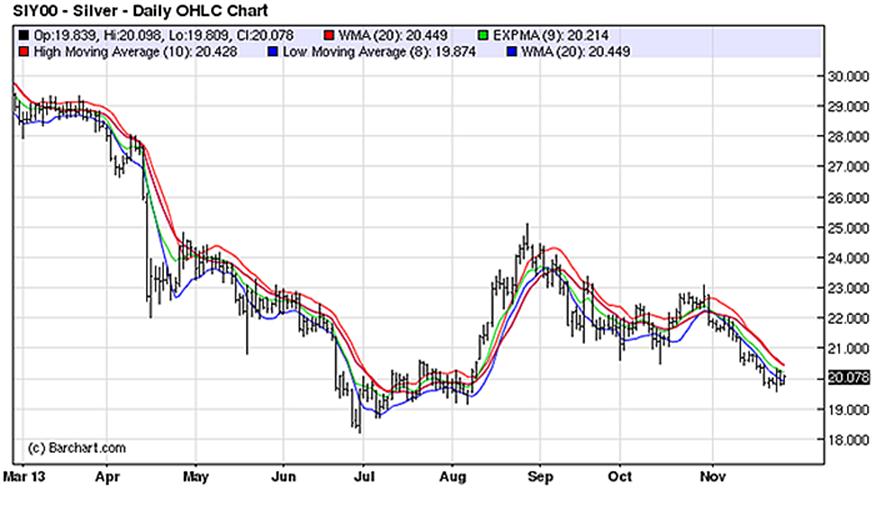Click the red High Moving Average swatch
The height and width of the screenshot is (515, 876).
tap(20, 48)
